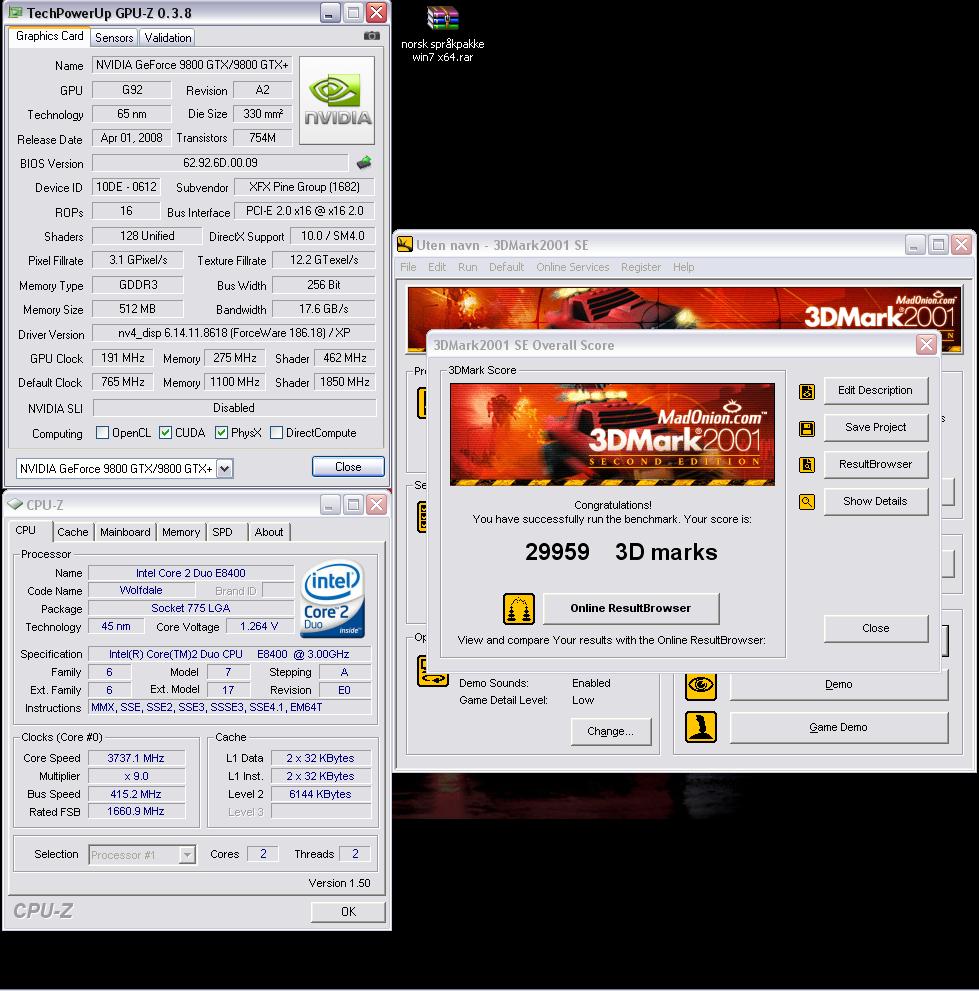Click the CPU-Z title bar app icon

(15, 504)
